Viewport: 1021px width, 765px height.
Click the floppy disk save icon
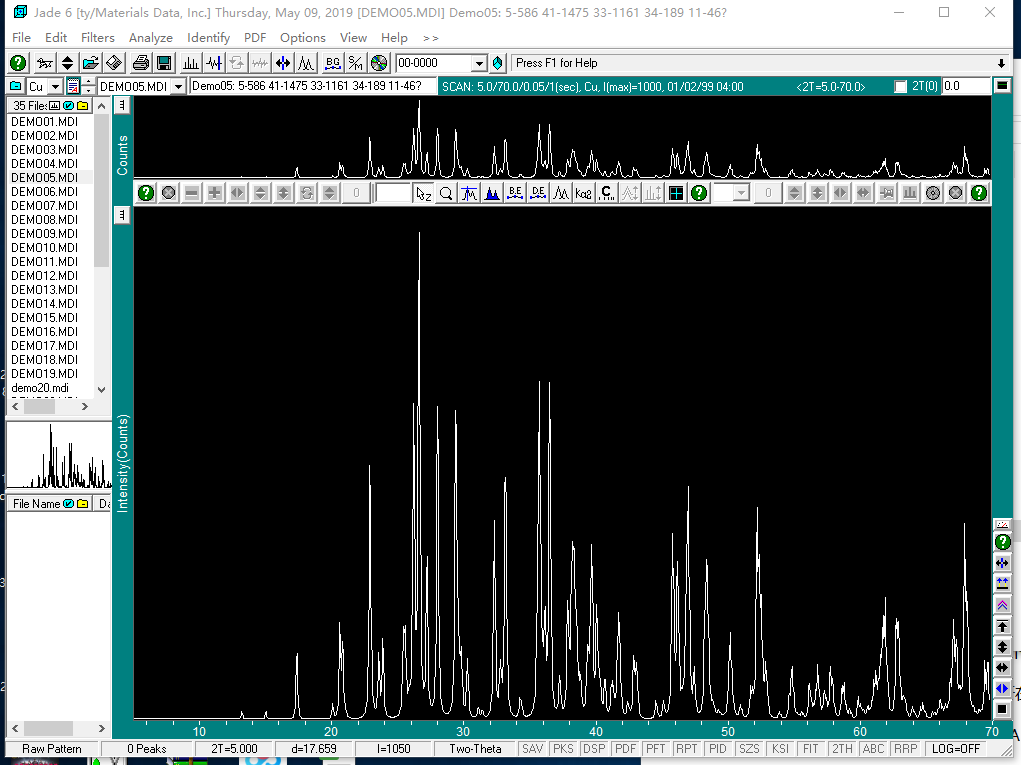tap(164, 63)
